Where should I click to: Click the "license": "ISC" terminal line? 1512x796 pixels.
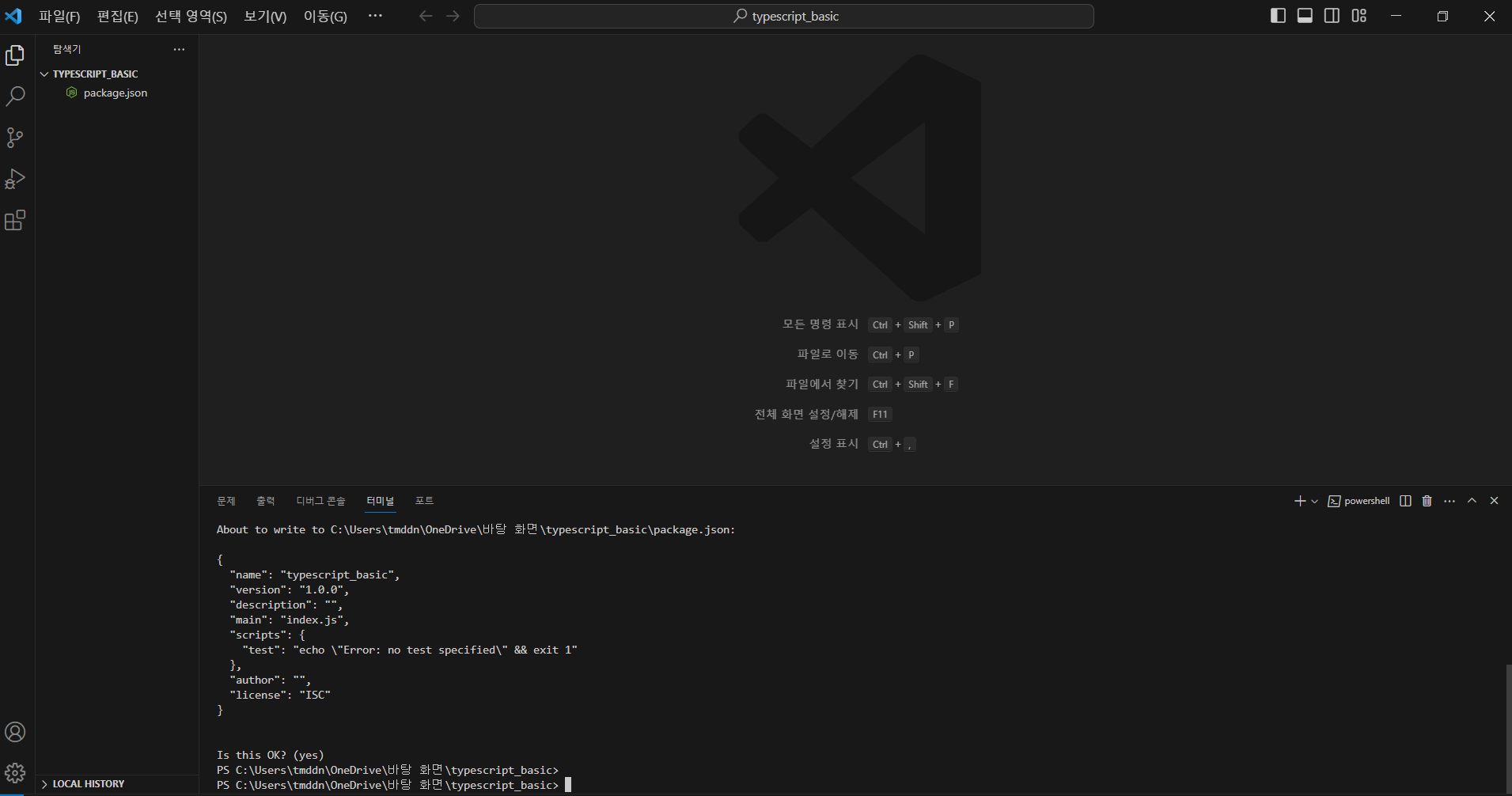[280, 695]
